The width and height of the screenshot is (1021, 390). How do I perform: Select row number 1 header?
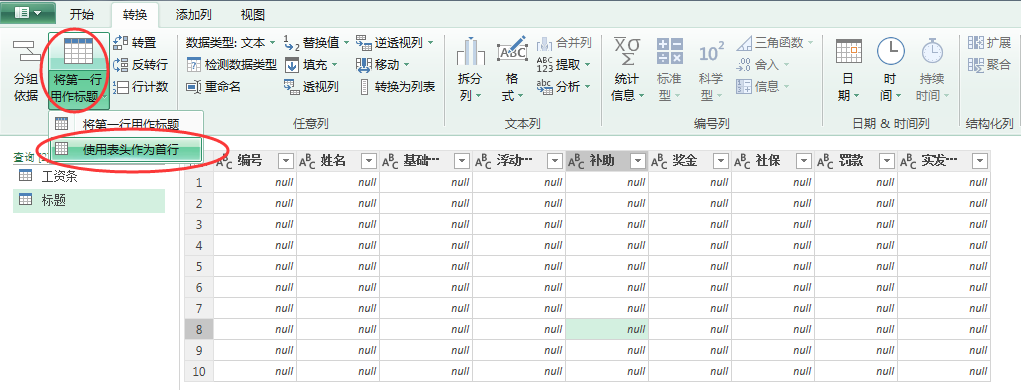199,183
